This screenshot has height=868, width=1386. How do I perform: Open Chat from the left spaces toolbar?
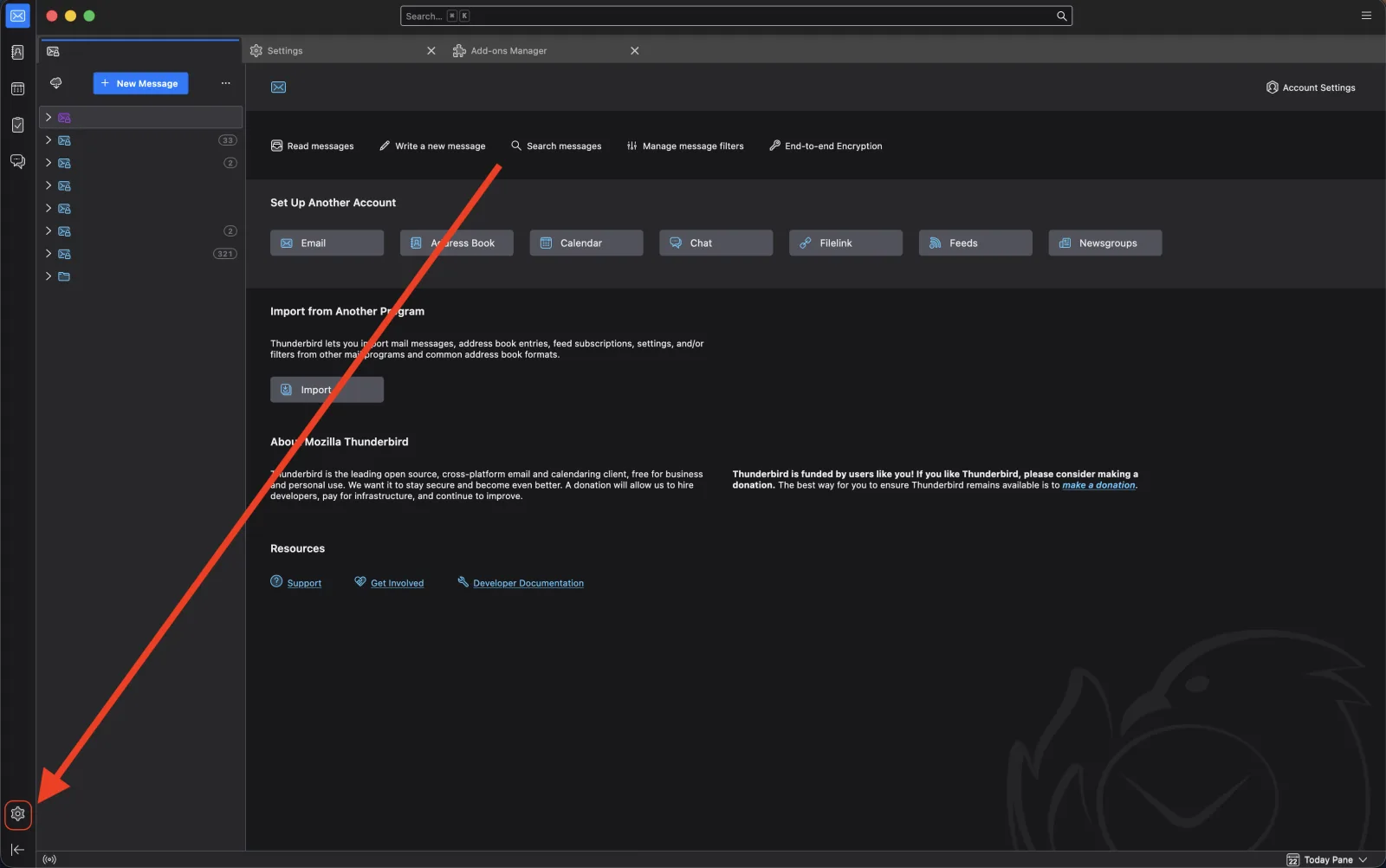pyautogui.click(x=17, y=161)
